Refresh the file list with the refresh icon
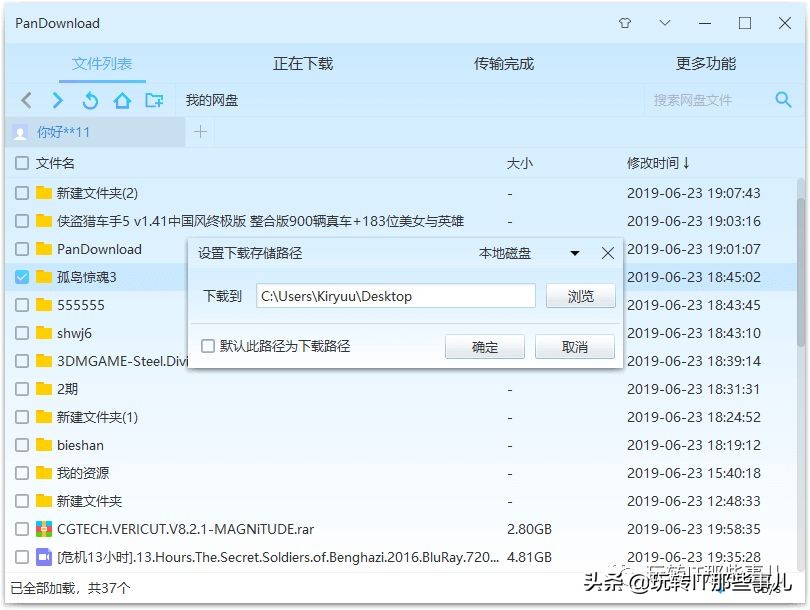This screenshot has height=610, width=810. (x=89, y=100)
